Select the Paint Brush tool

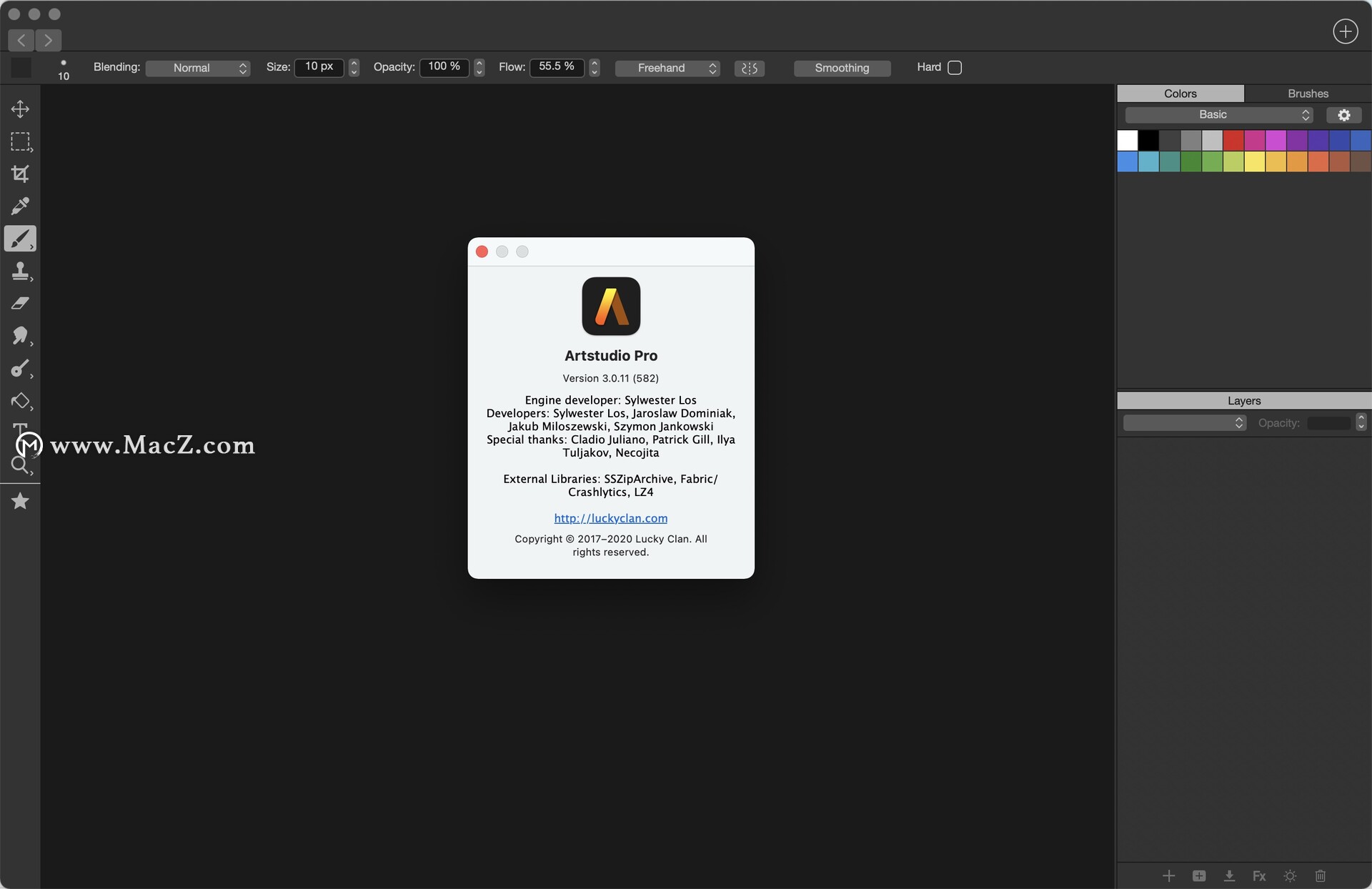point(20,239)
